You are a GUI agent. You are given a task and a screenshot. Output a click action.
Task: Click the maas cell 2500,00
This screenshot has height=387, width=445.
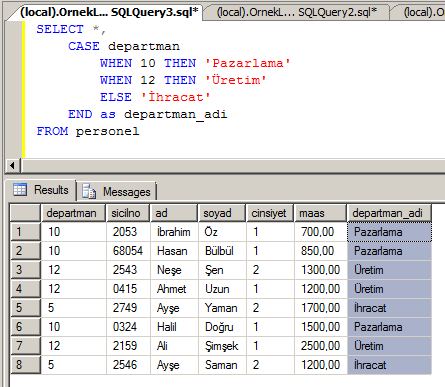(x=321, y=346)
